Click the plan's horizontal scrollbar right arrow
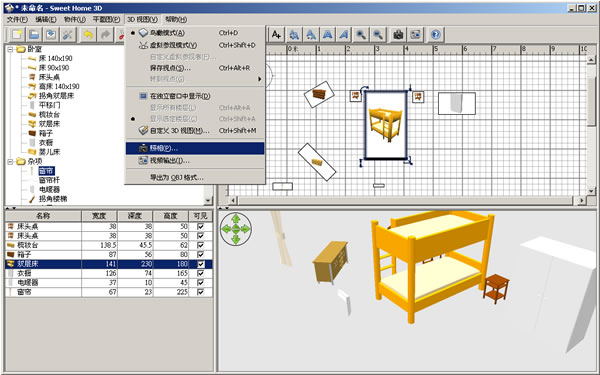The height and width of the screenshot is (375, 600). (x=582, y=200)
